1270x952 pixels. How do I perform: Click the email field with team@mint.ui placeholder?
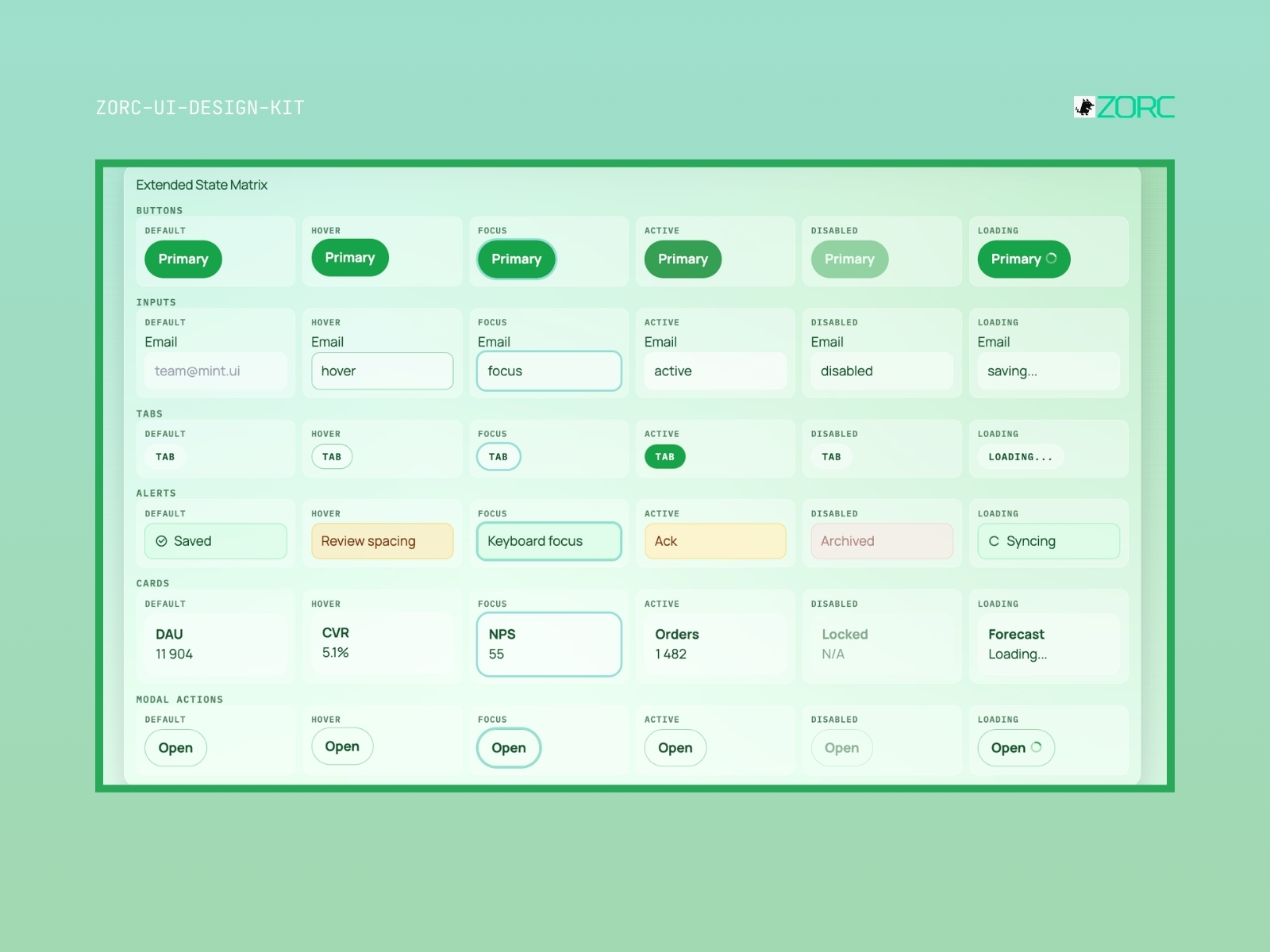[x=216, y=371]
